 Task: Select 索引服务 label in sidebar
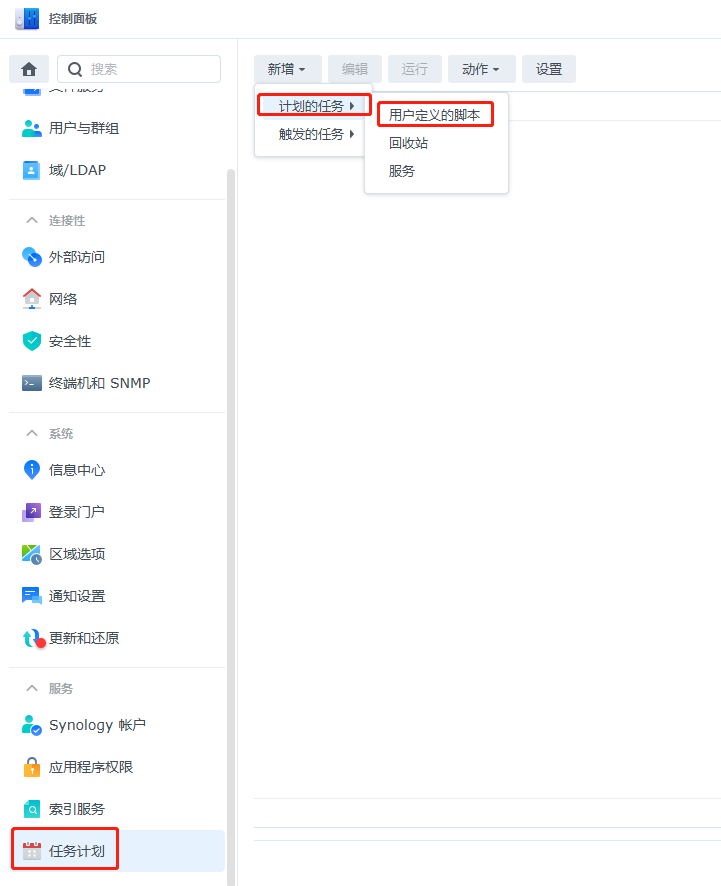pos(77,809)
